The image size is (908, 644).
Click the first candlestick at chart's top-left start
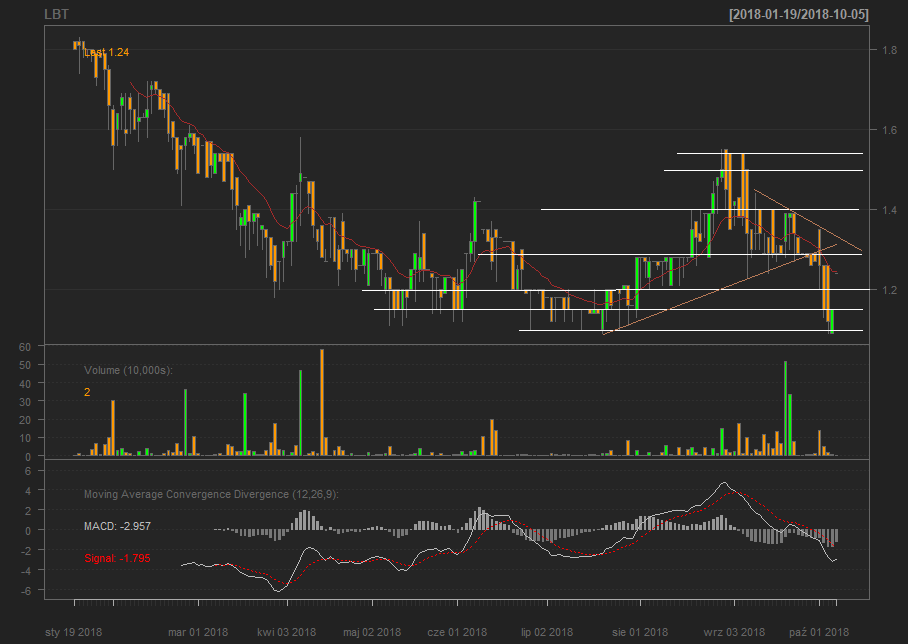coord(75,45)
